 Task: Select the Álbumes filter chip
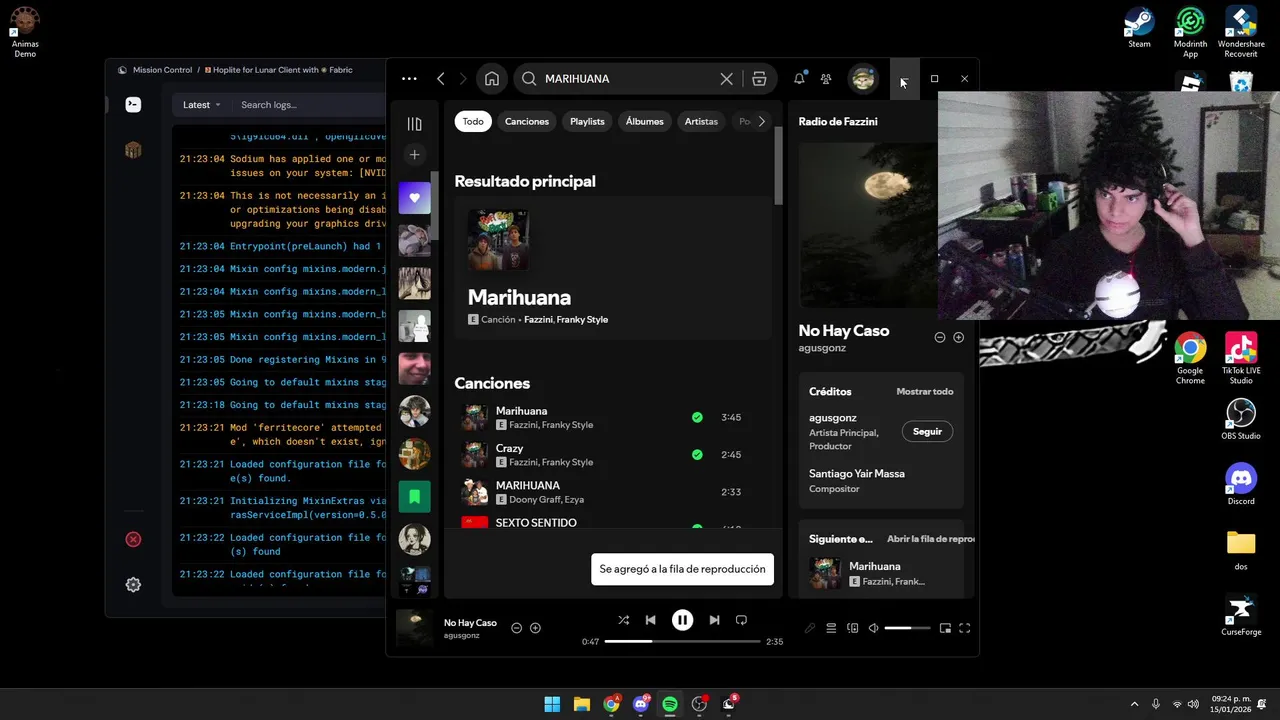pyautogui.click(x=645, y=121)
